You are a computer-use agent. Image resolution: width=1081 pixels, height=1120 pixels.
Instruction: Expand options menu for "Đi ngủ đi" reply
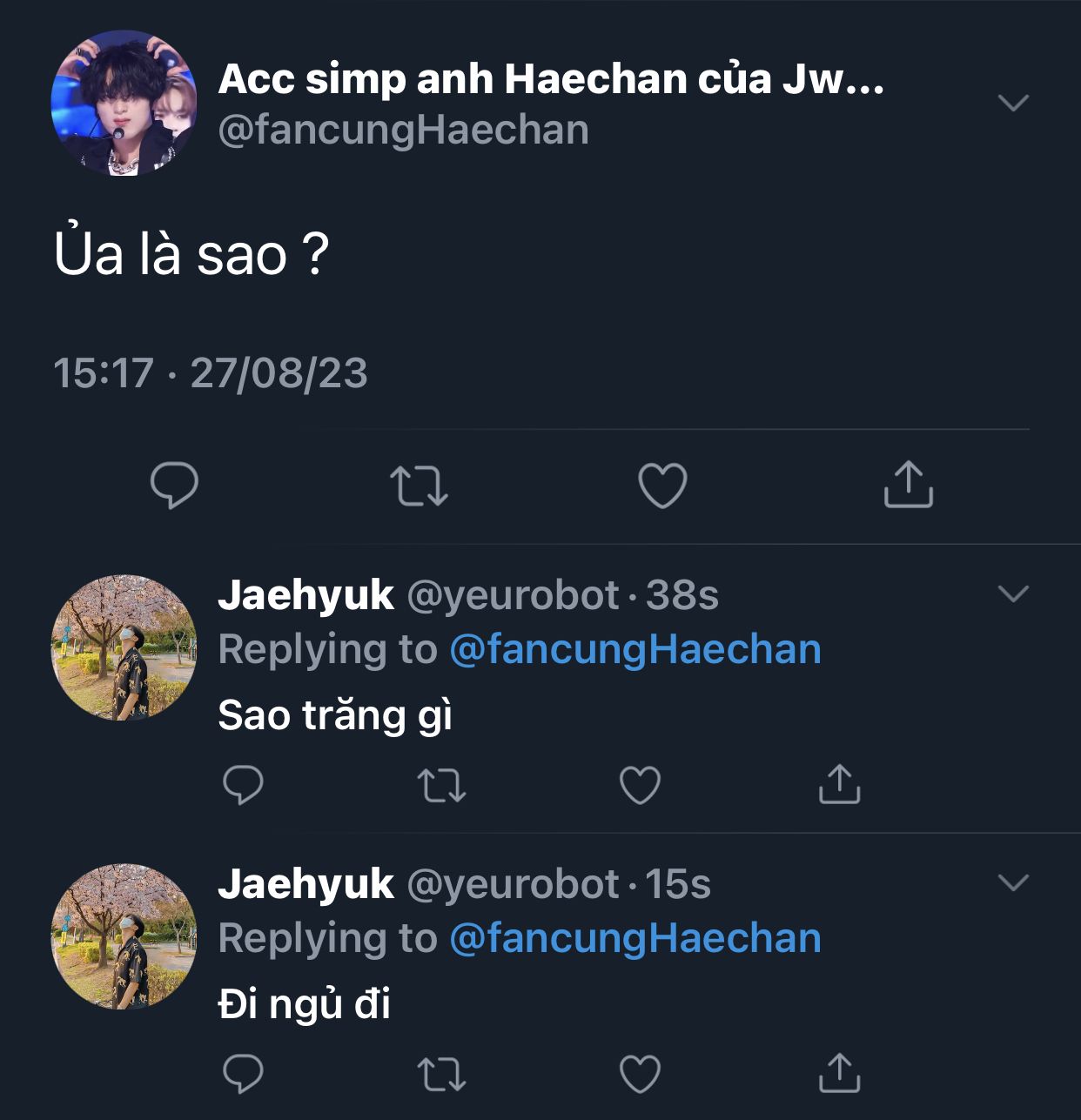[1013, 882]
